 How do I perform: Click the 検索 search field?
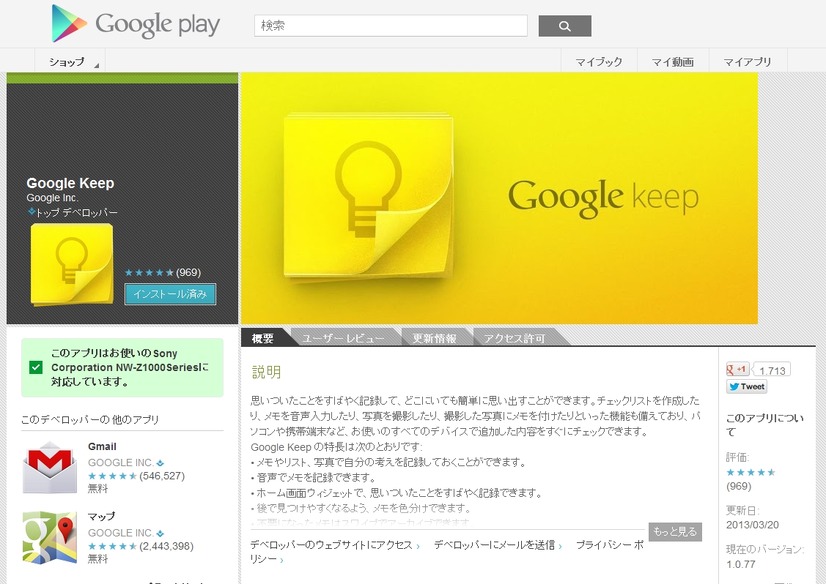(390, 26)
